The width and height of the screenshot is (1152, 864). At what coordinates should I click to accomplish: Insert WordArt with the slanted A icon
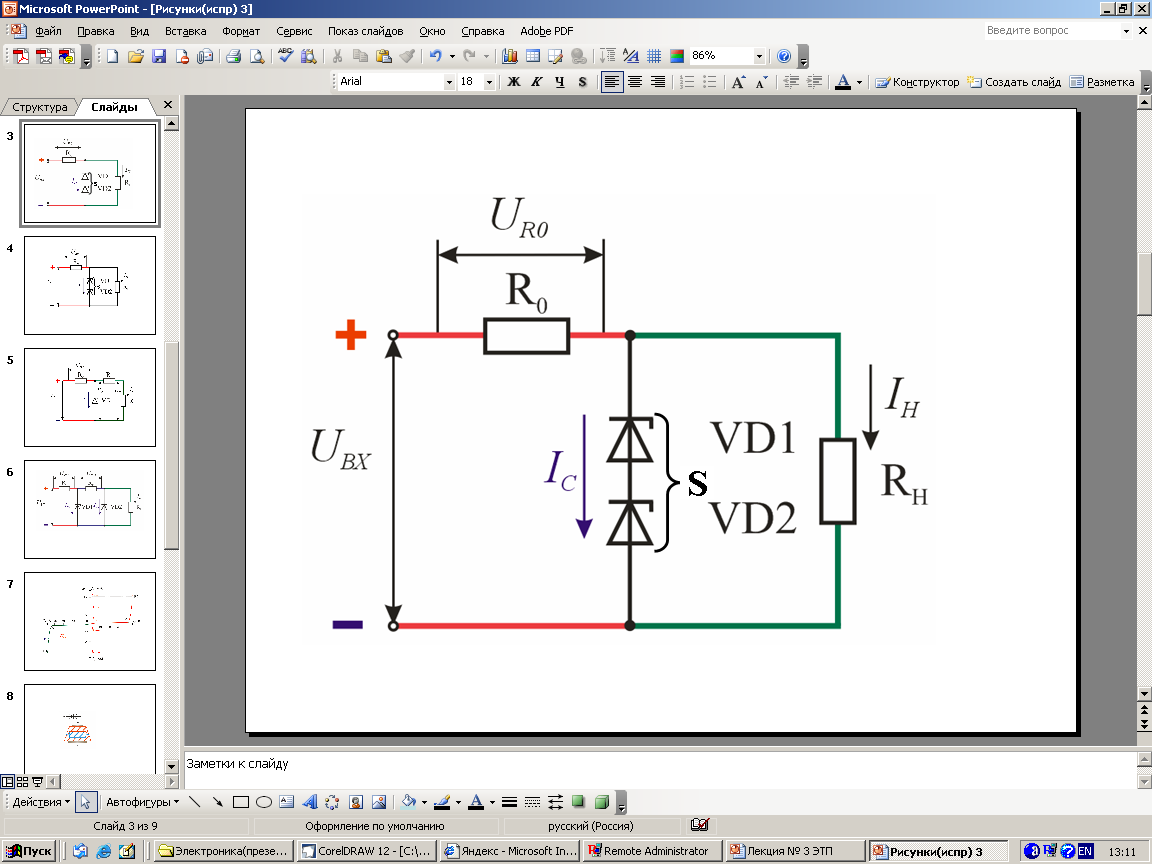click(x=309, y=802)
